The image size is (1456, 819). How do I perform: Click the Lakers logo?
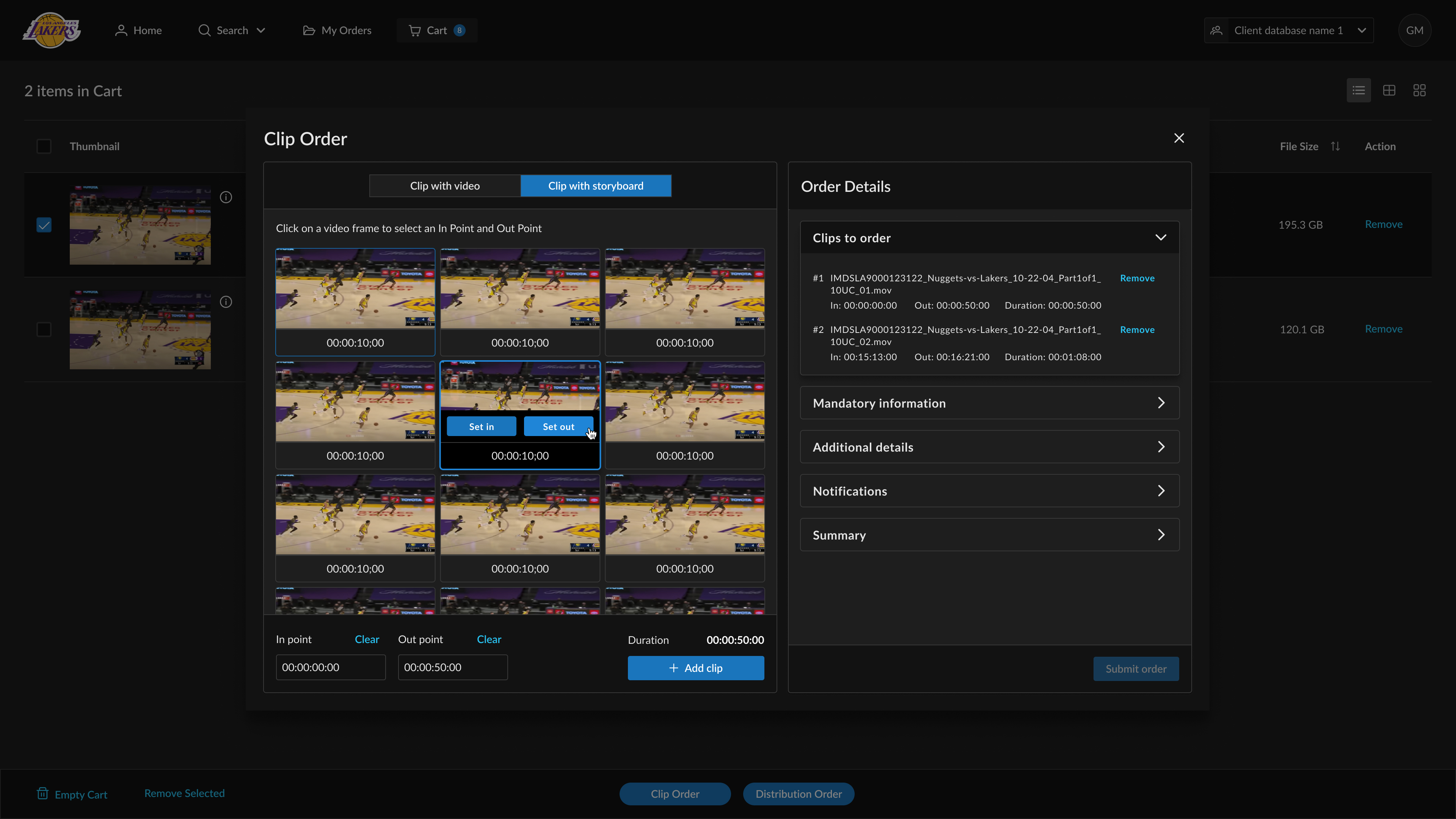pyautogui.click(x=52, y=30)
